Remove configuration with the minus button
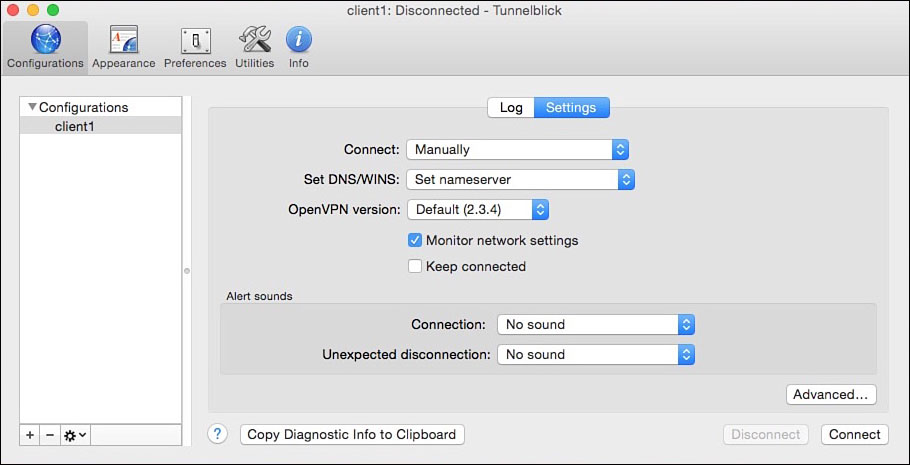The width and height of the screenshot is (910, 465). pyautogui.click(x=50, y=435)
